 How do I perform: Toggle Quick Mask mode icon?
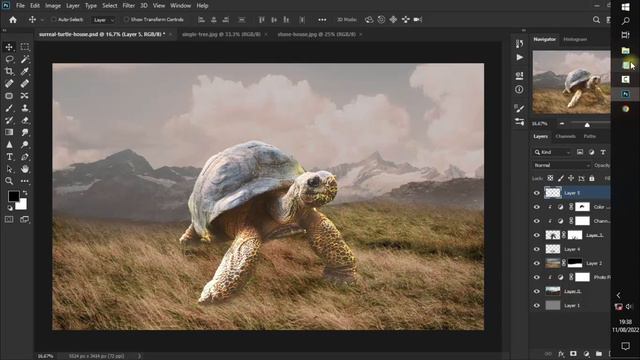click(x=9, y=220)
